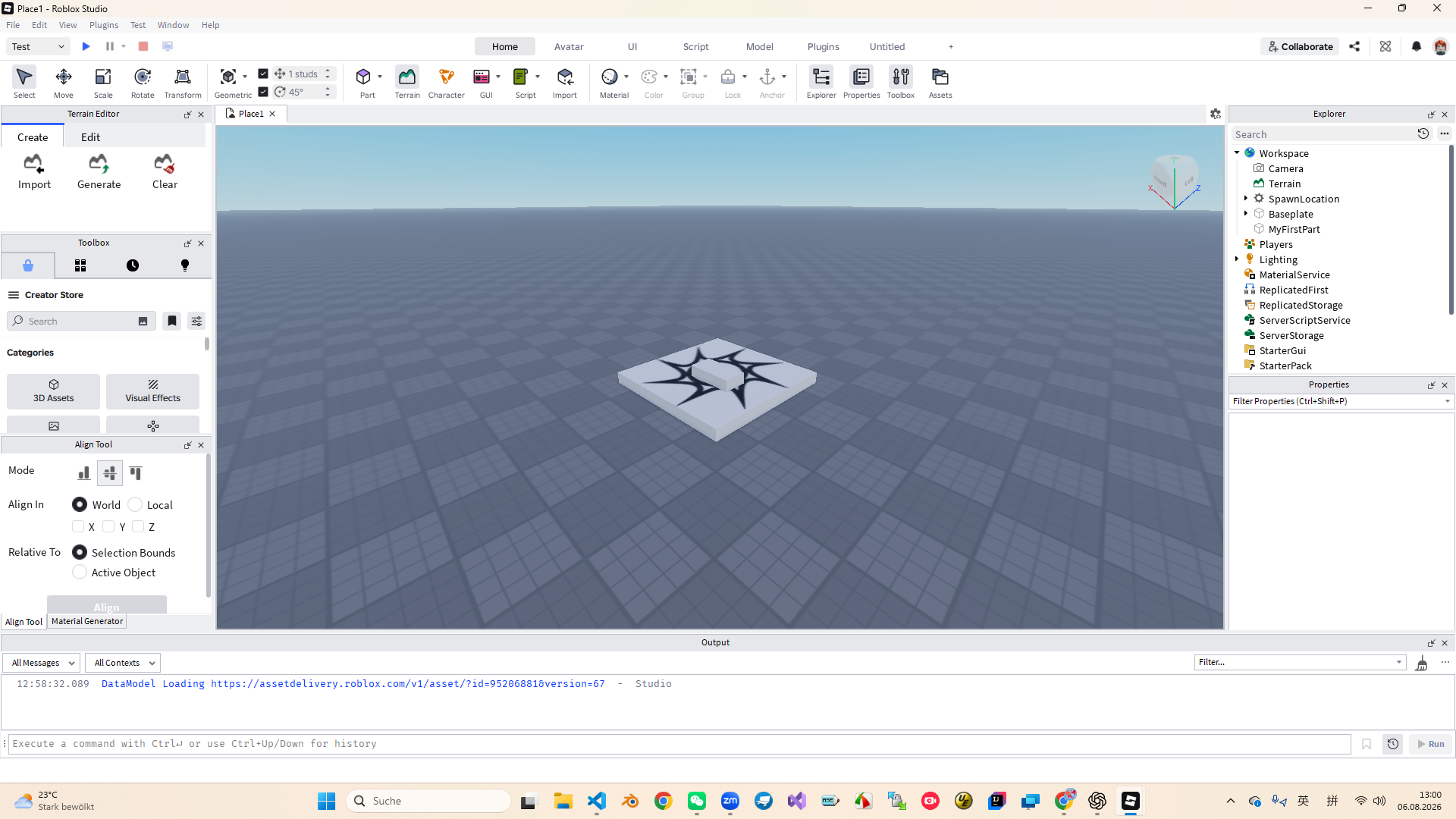Start playtest with Play button
Viewport: 1456px width, 819px height.
86,46
